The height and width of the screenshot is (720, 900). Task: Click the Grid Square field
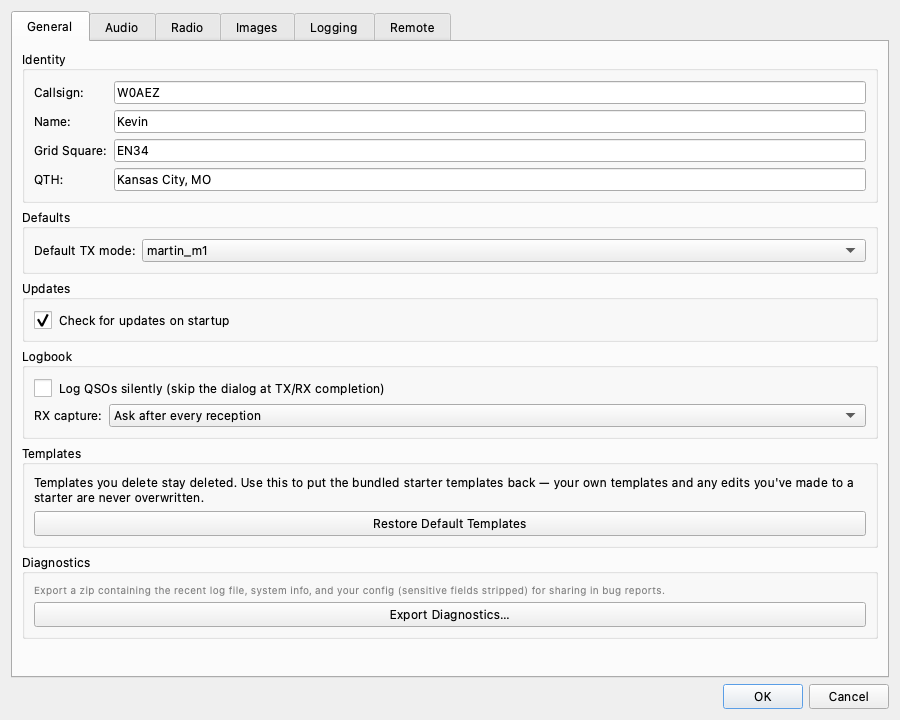click(490, 150)
